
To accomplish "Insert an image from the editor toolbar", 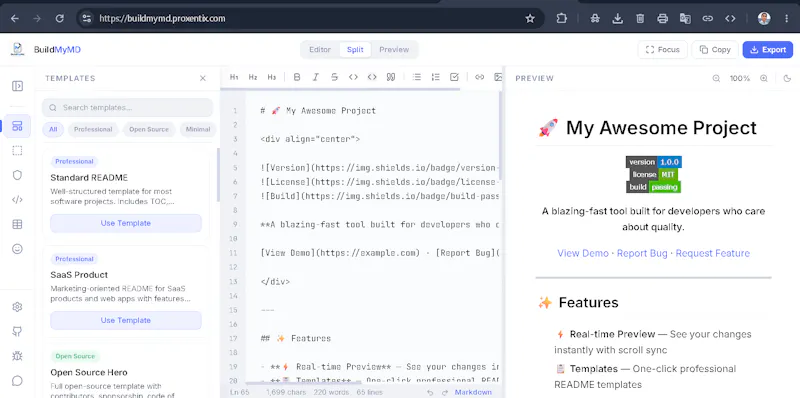I will [498, 77].
